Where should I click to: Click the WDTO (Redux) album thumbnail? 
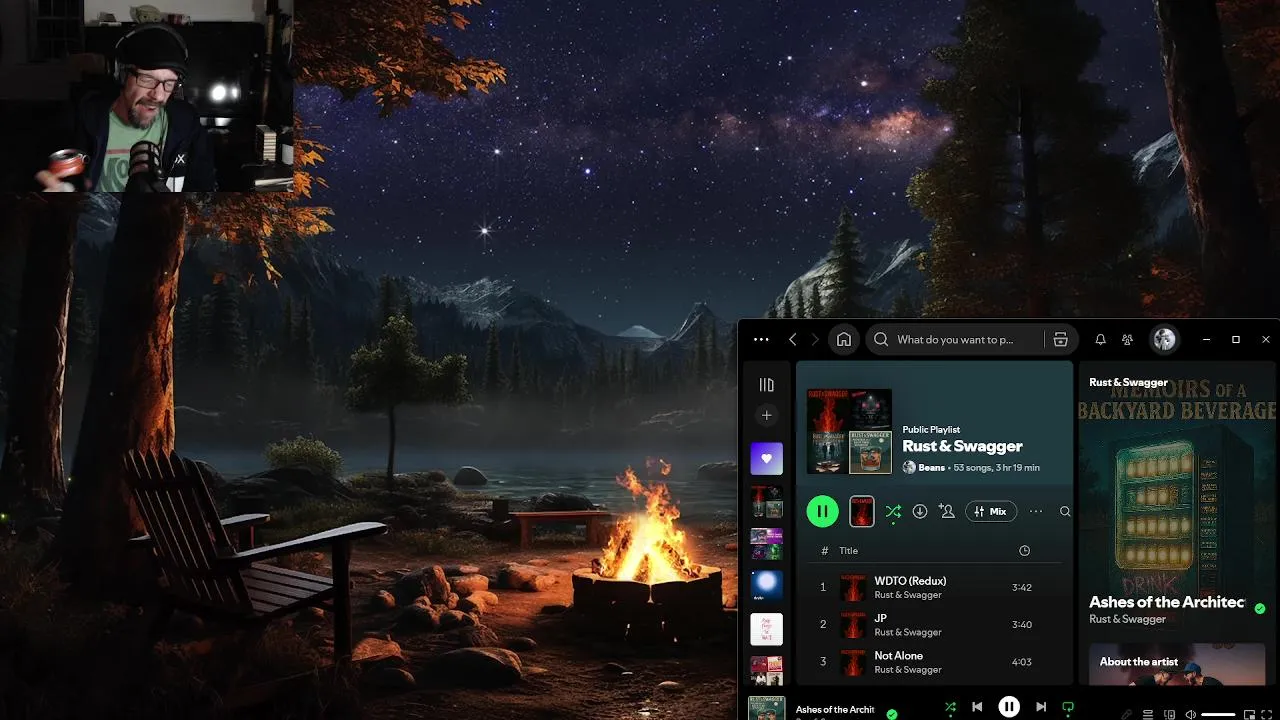point(853,587)
